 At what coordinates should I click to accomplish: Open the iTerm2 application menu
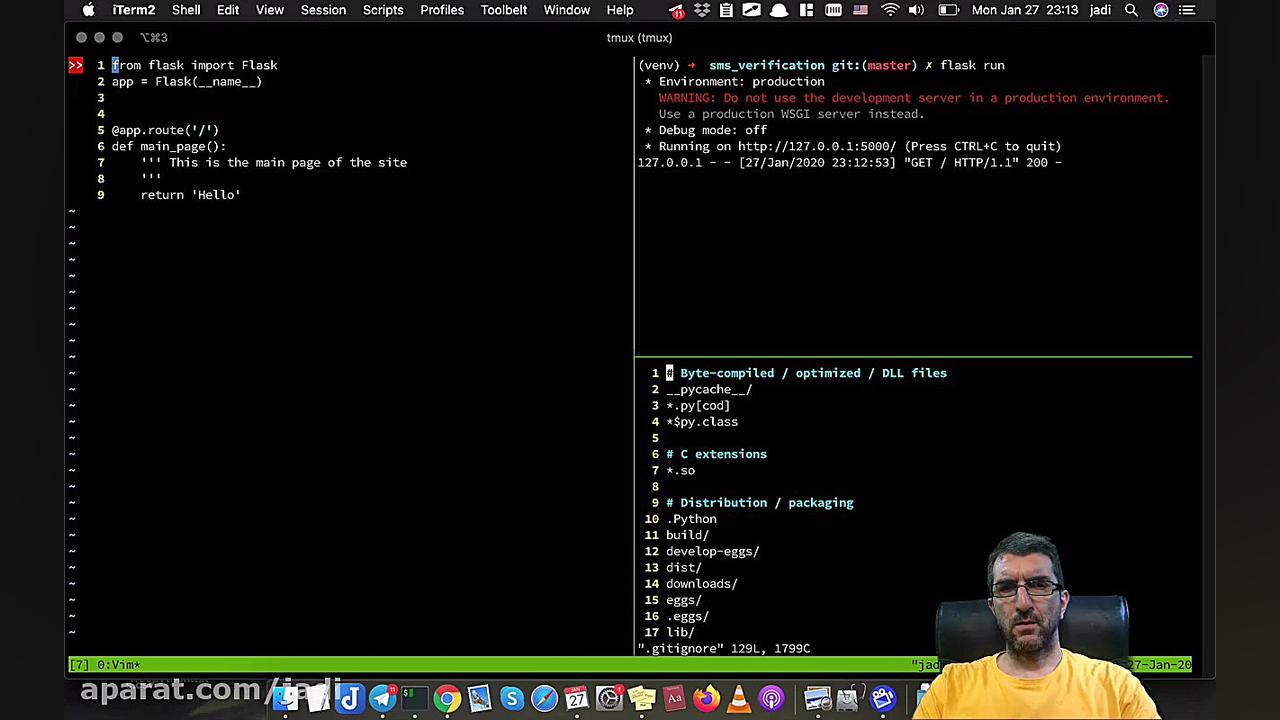(134, 10)
